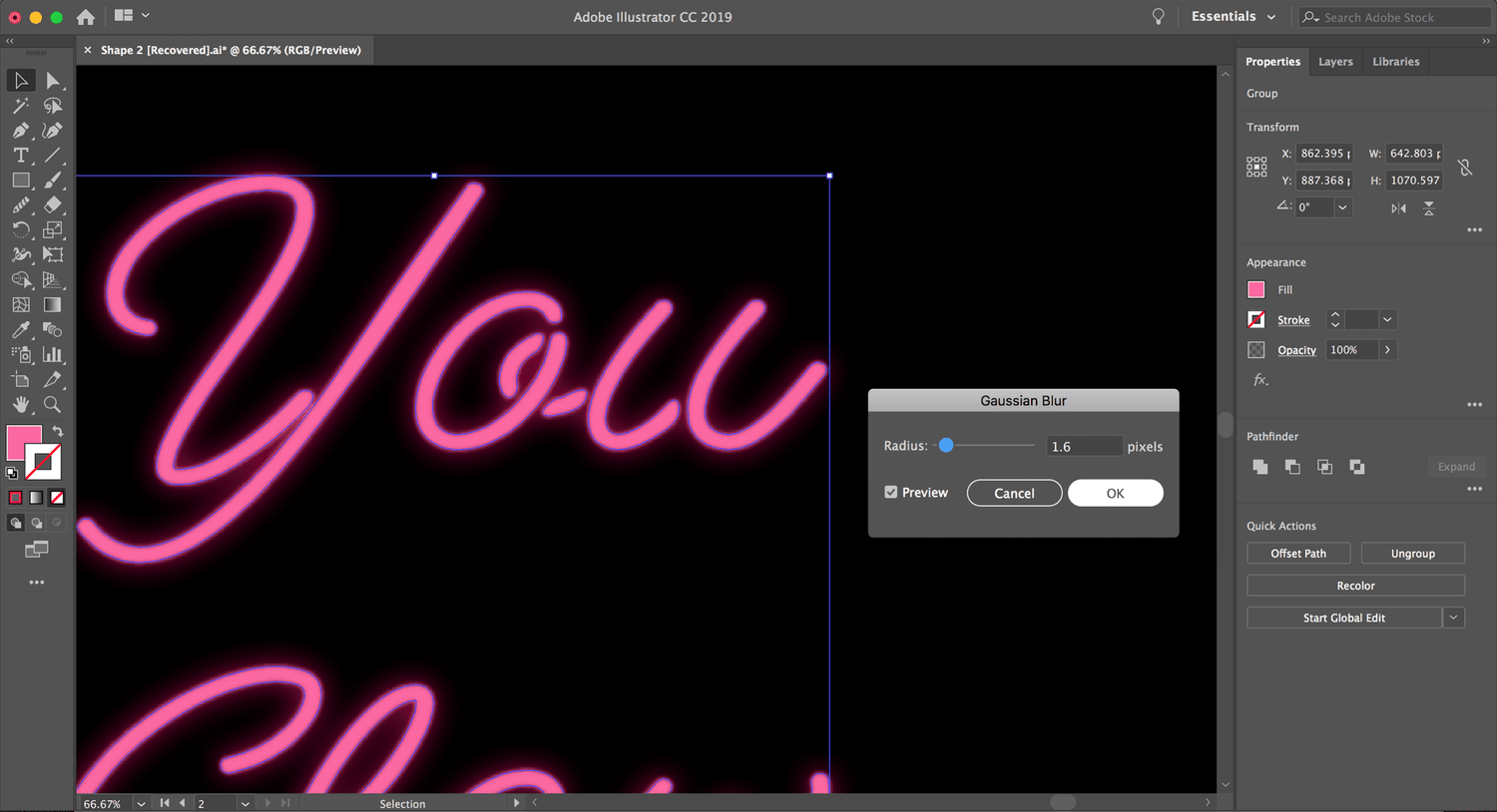
Task: Open the rotation angle dropdown
Action: point(1343,207)
